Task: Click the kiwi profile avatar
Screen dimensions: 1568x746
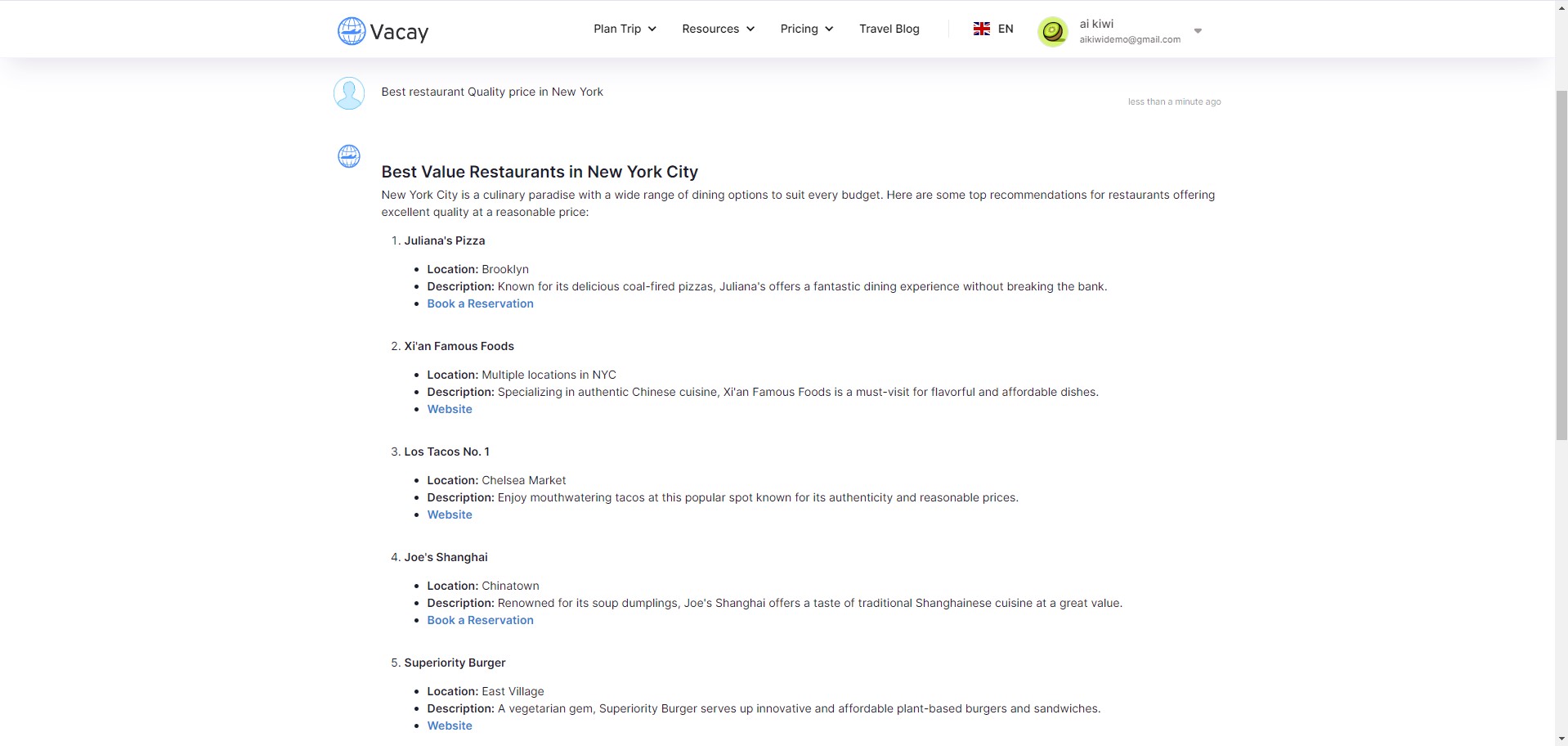Action: click(1053, 32)
